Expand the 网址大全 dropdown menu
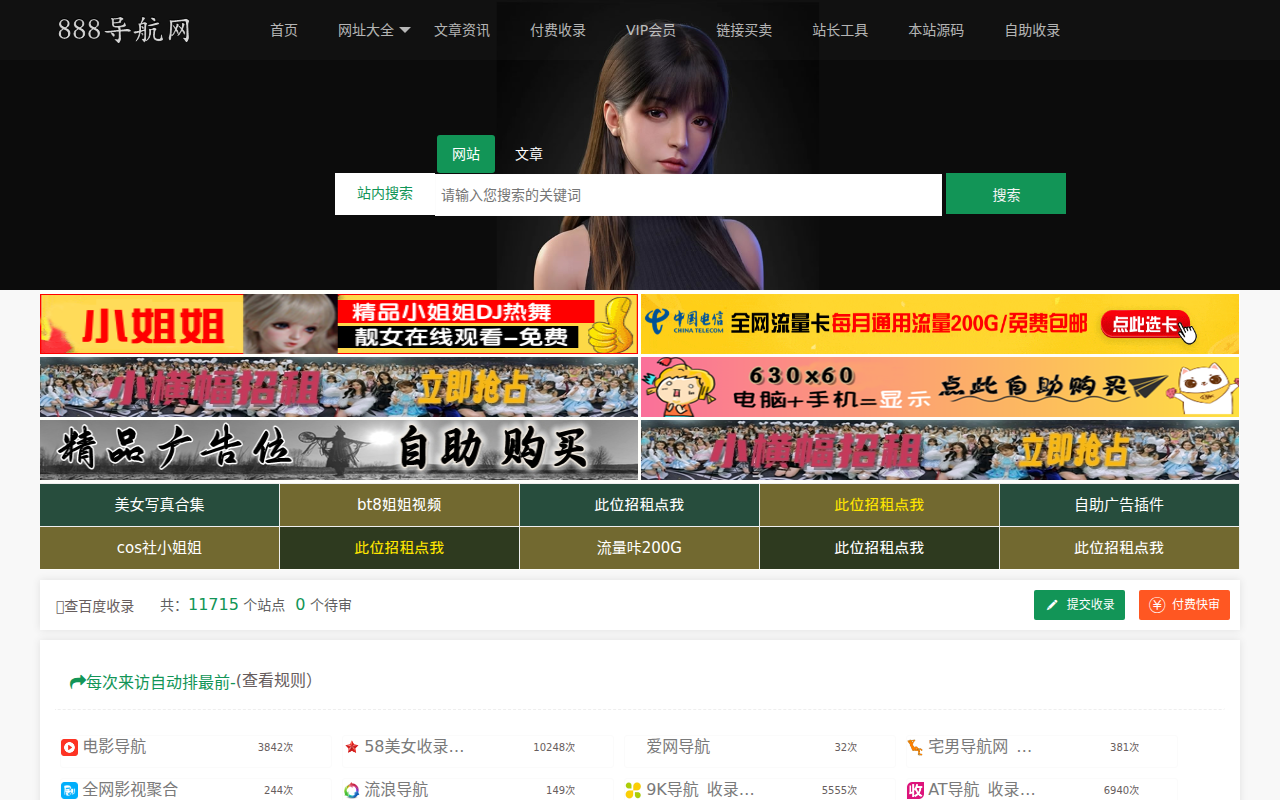Screen dimensions: 1280x800 [374, 30]
